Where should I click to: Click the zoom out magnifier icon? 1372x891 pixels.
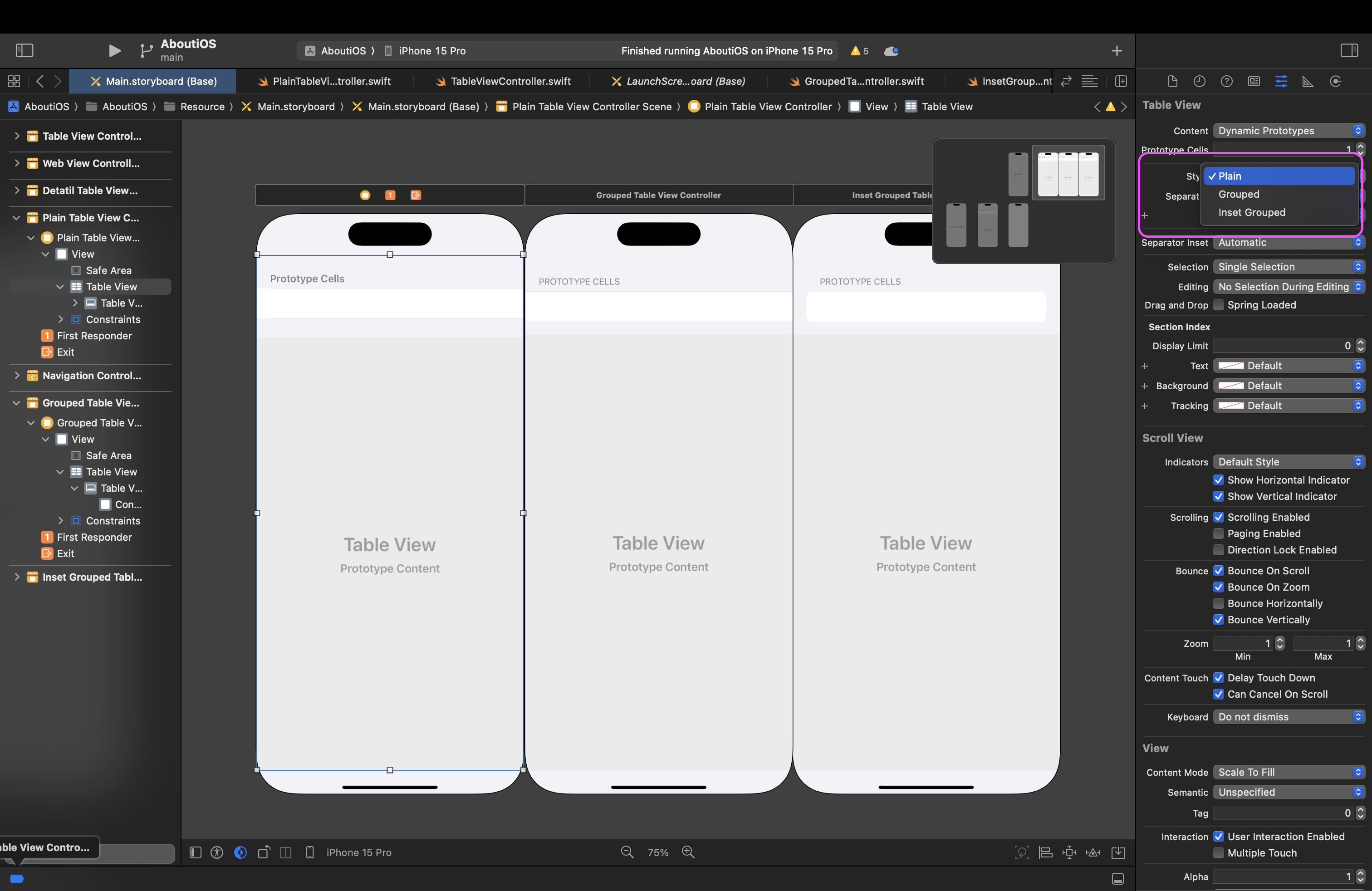[x=627, y=852]
